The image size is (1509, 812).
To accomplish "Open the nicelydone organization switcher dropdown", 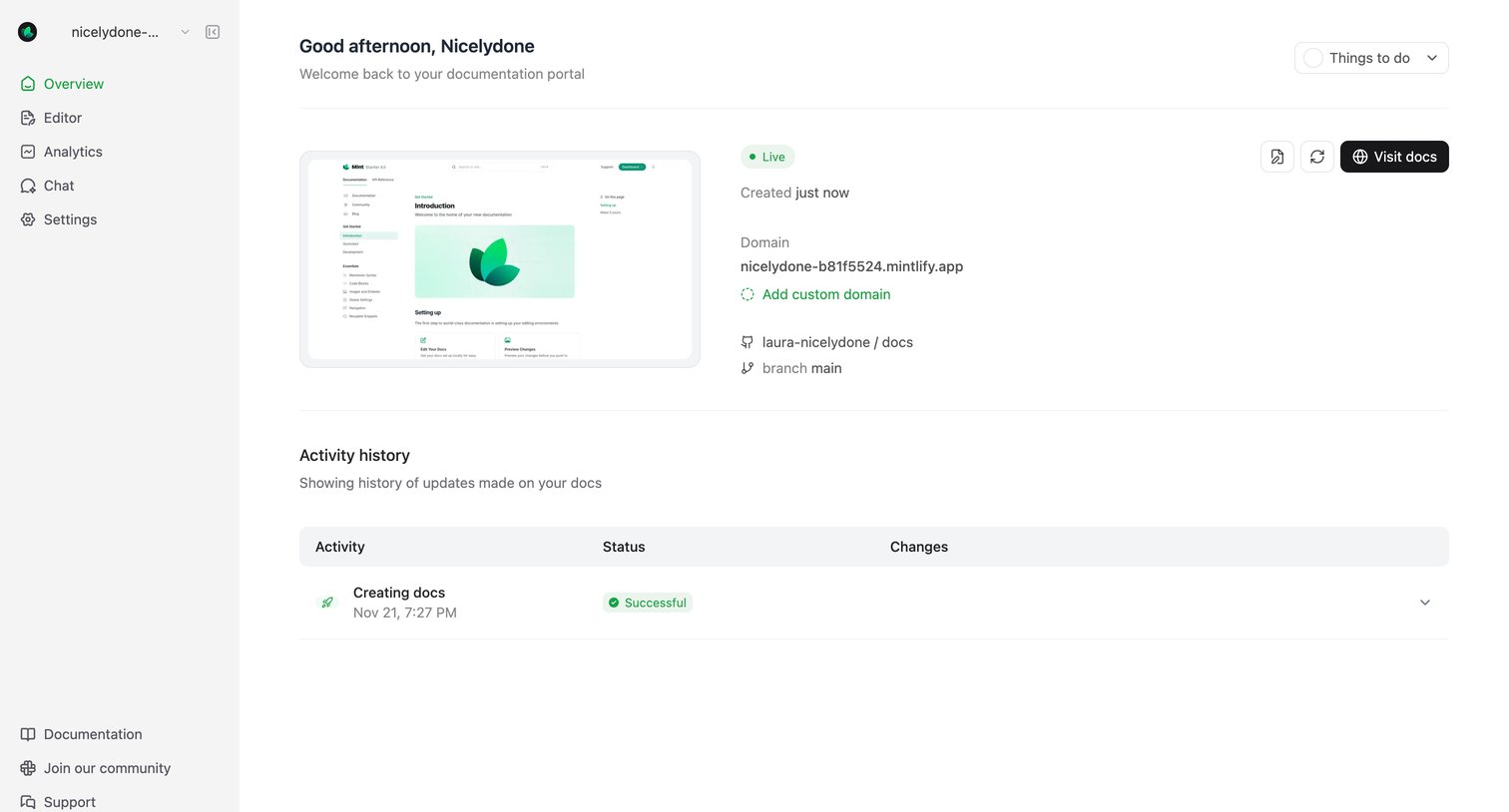I will coord(130,32).
